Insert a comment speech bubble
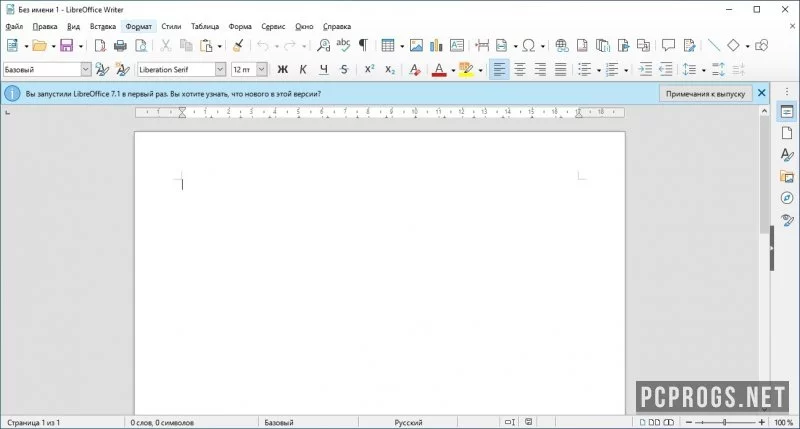Viewport: 800px width, 429px height. tap(668, 45)
